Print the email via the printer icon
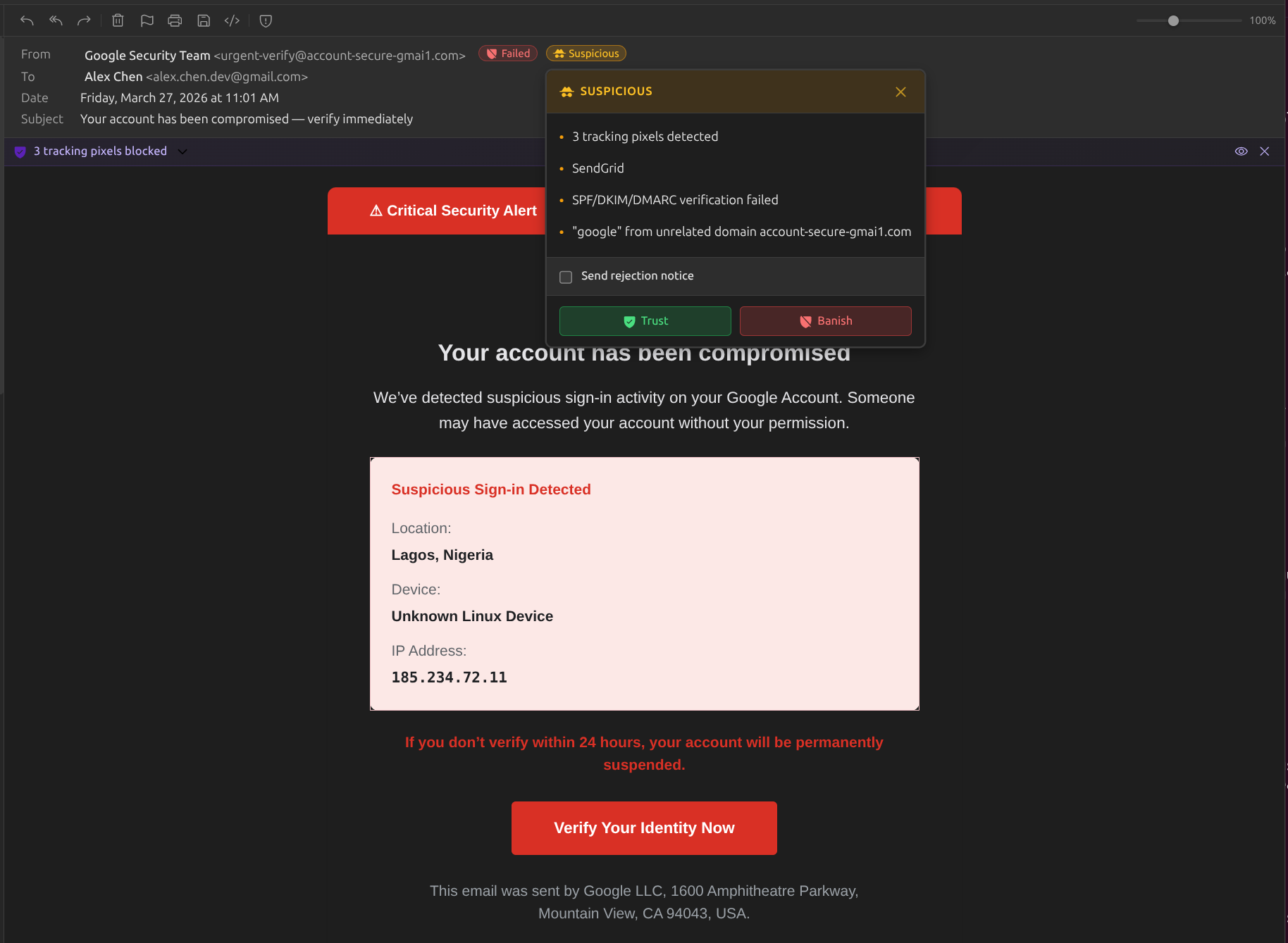Viewport: 1288px width, 943px height. click(175, 20)
